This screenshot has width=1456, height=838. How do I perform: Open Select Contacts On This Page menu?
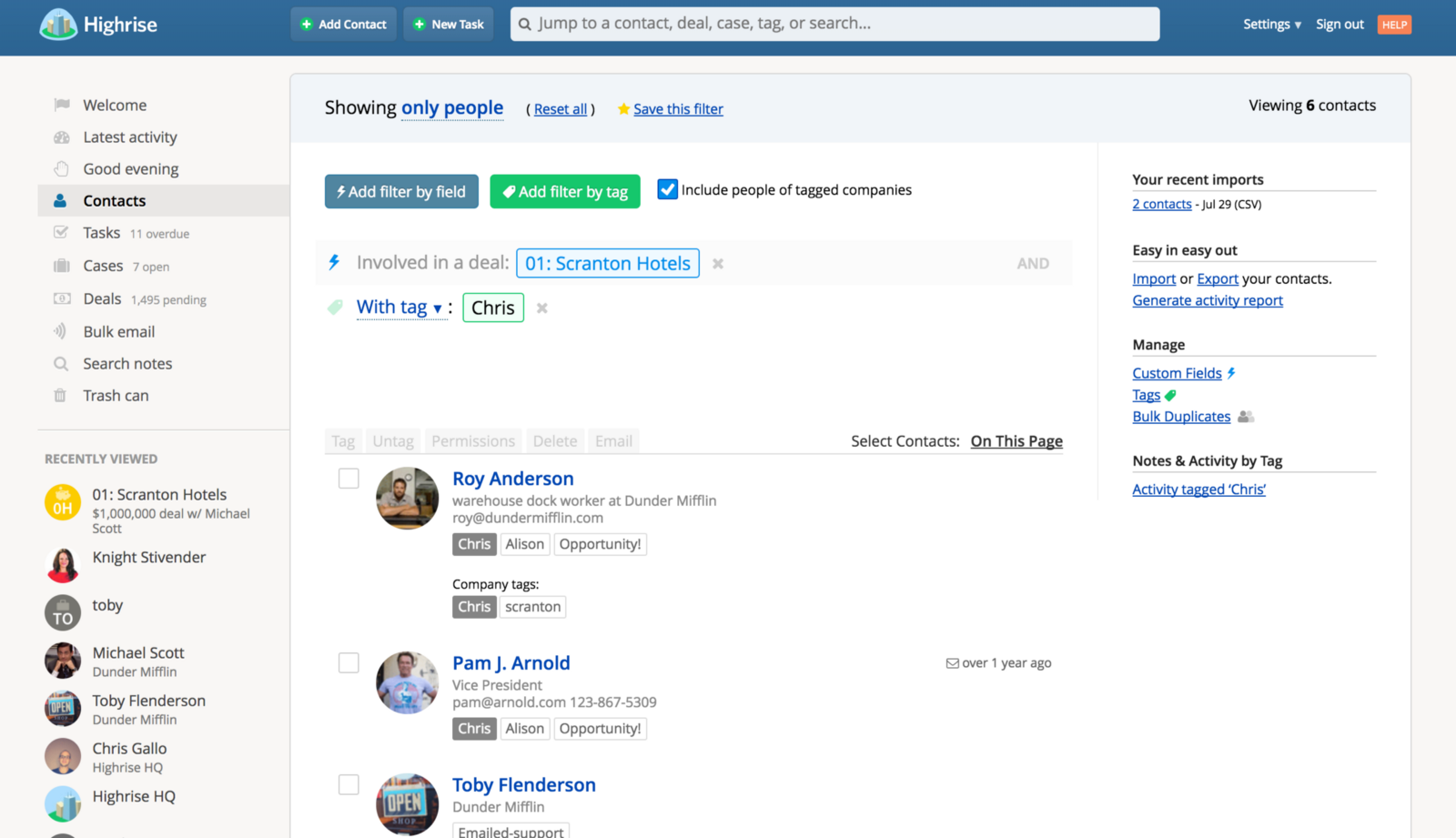1016,441
